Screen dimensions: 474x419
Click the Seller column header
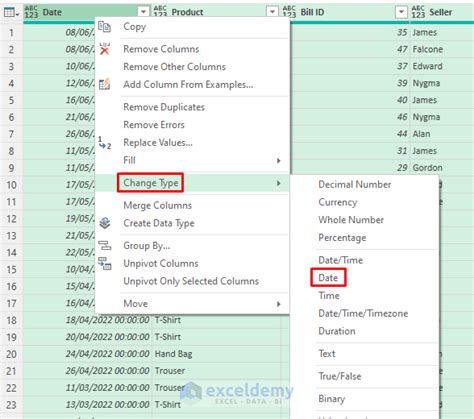[441, 12]
